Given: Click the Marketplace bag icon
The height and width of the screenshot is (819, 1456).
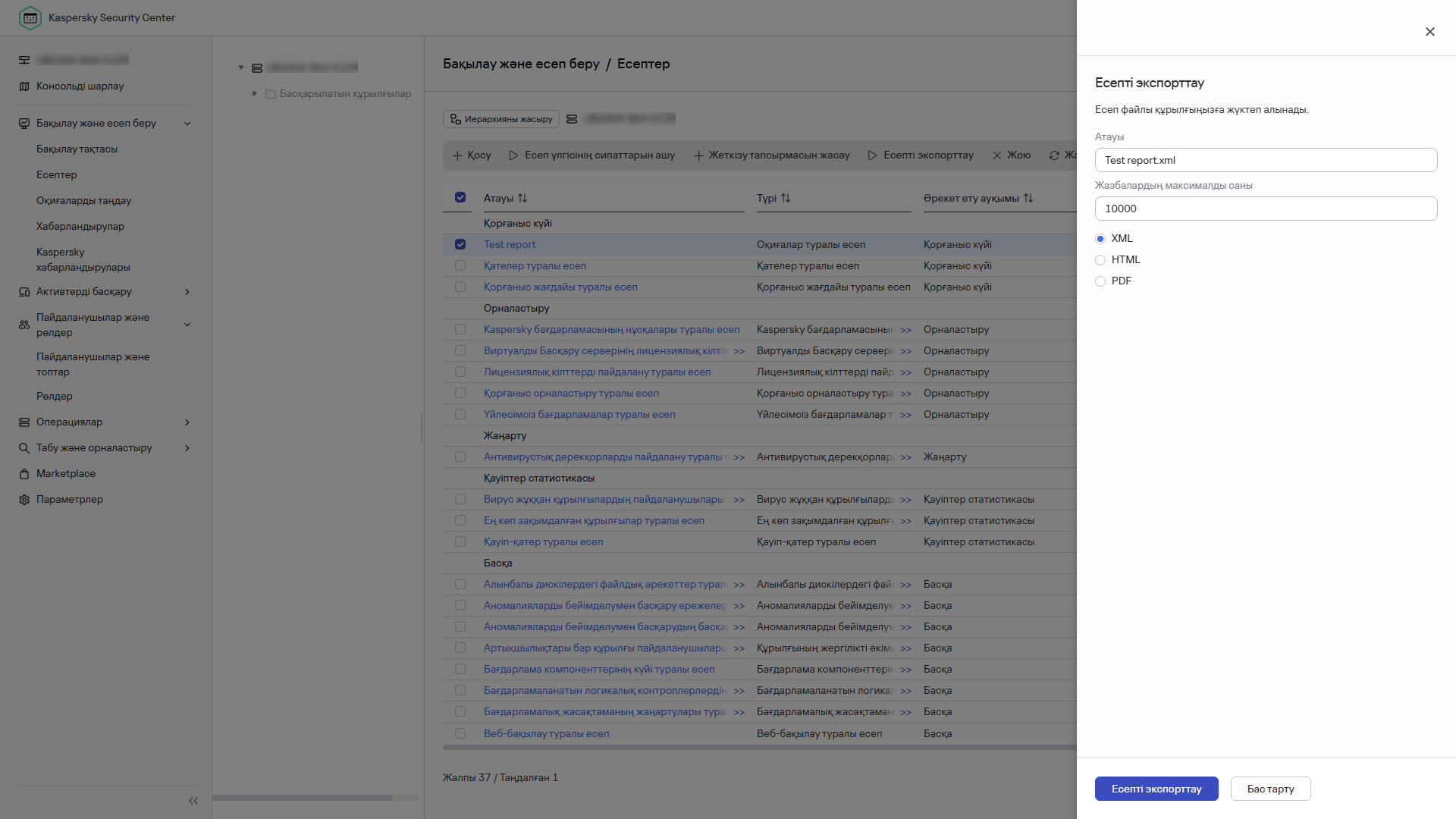Looking at the screenshot, I should (24, 474).
